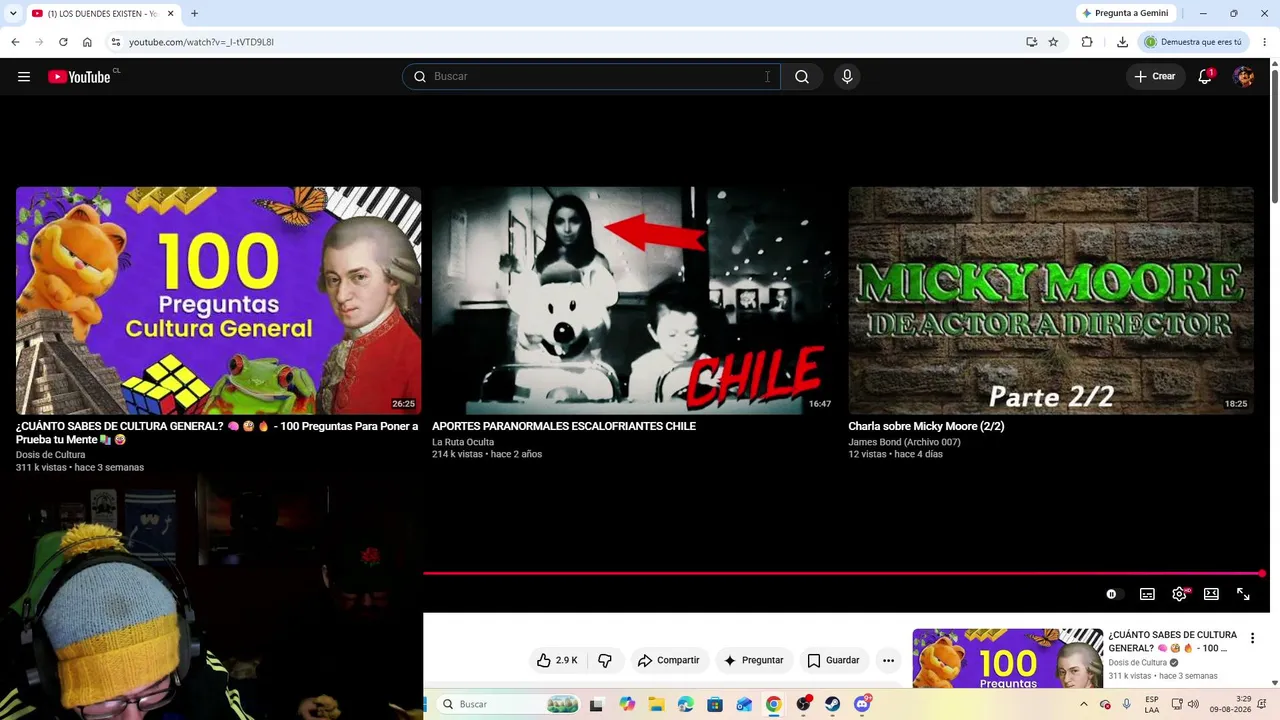Open the Demuestra que eres tú profile chip
The height and width of the screenshot is (720, 1280).
tap(1193, 42)
